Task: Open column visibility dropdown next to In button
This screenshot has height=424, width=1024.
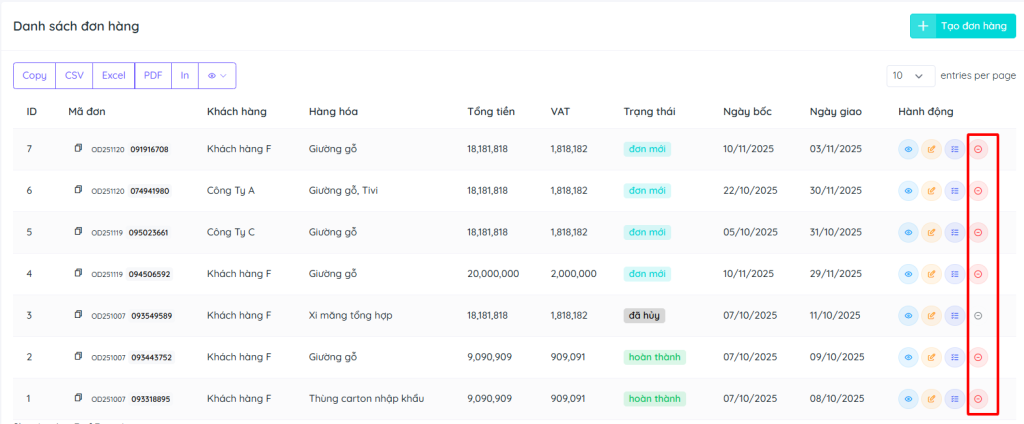Action: [217, 75]
